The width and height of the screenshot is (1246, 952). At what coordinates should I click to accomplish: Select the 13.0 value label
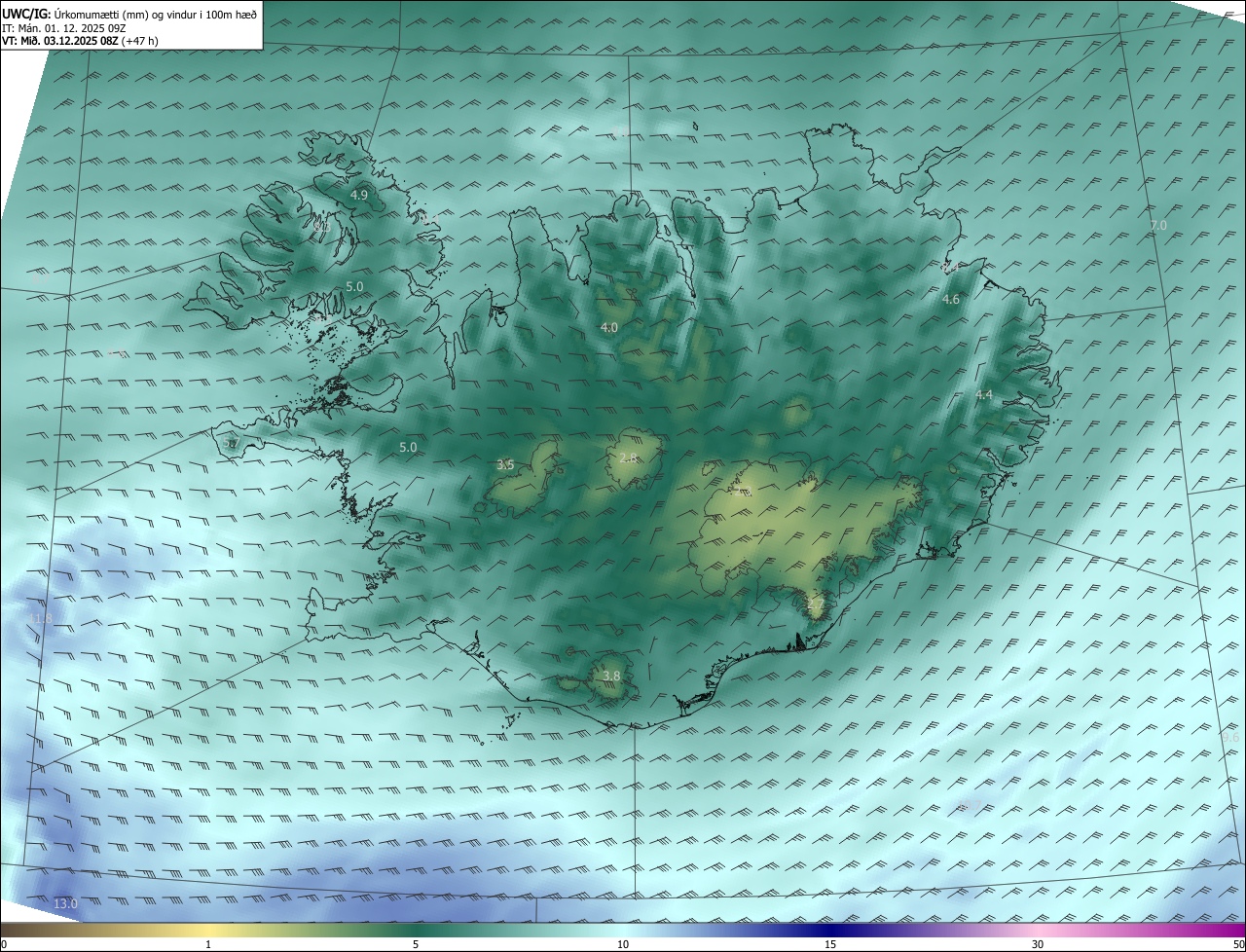[65, 903]
